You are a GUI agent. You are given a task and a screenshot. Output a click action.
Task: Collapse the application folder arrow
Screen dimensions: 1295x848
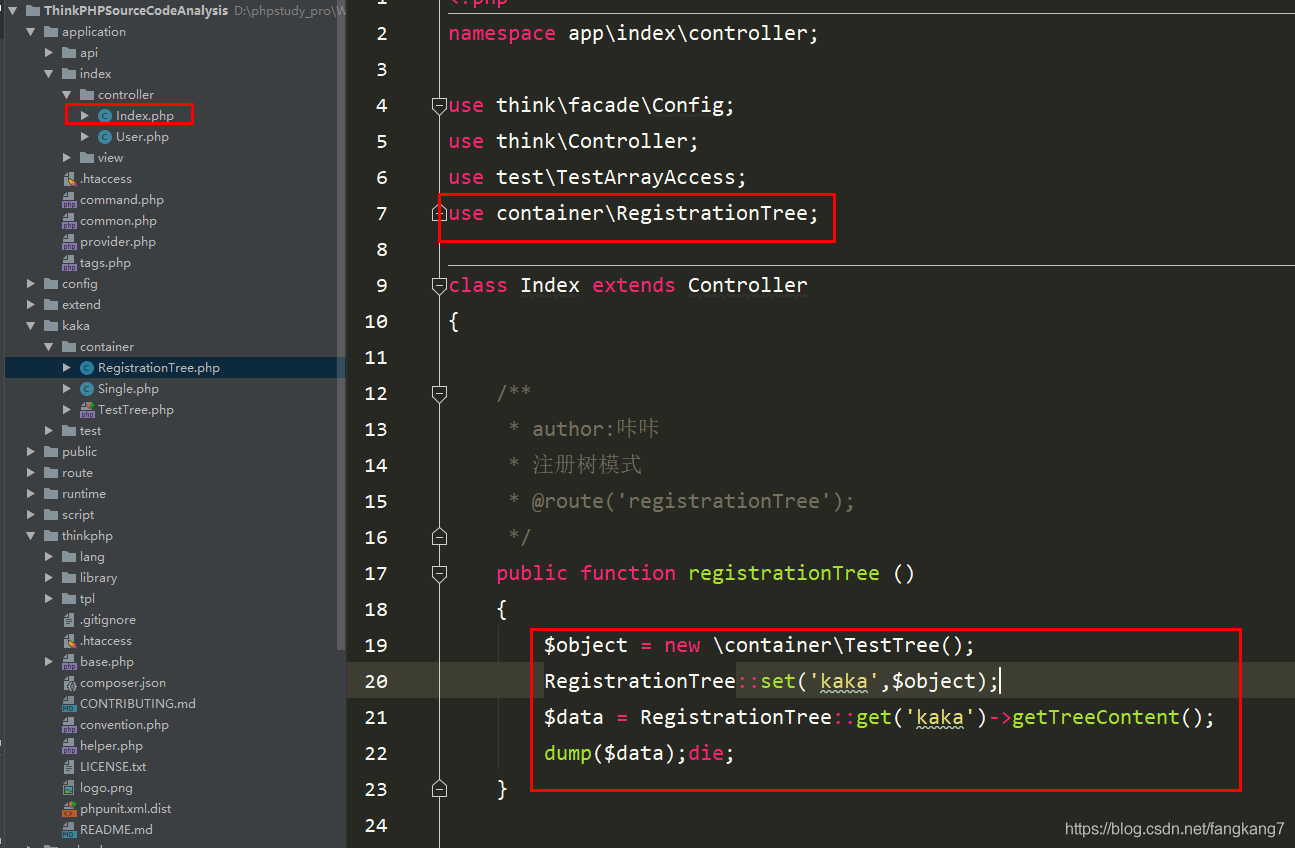pos(31,32)
